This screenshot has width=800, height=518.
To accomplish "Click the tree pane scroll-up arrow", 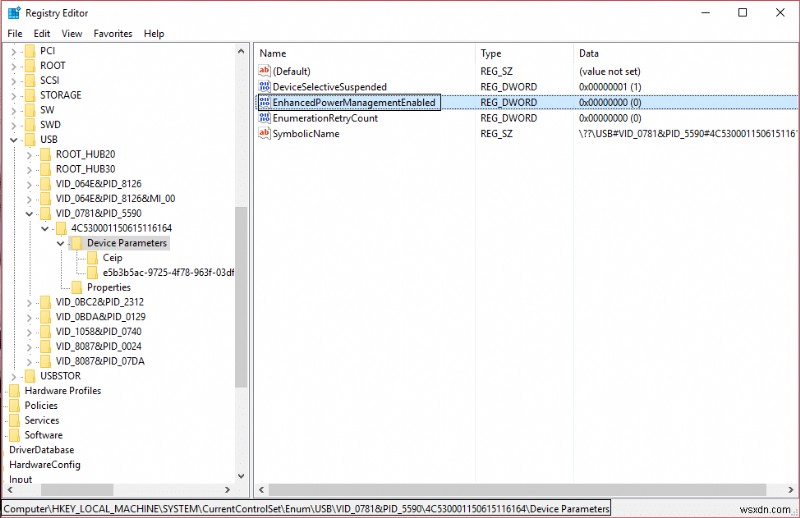I will tap(241, 51).
